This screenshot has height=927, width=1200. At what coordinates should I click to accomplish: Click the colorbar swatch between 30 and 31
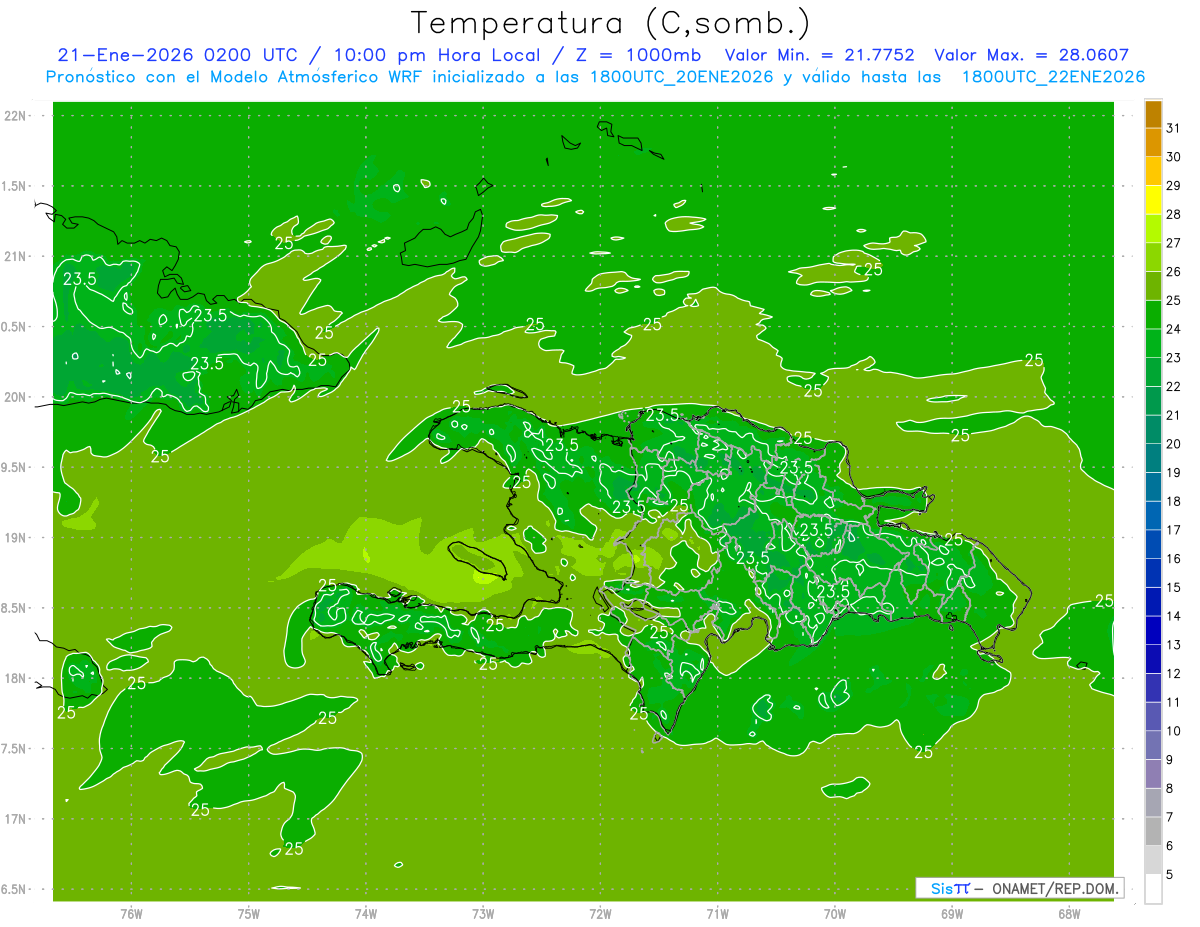point(1153,142)
